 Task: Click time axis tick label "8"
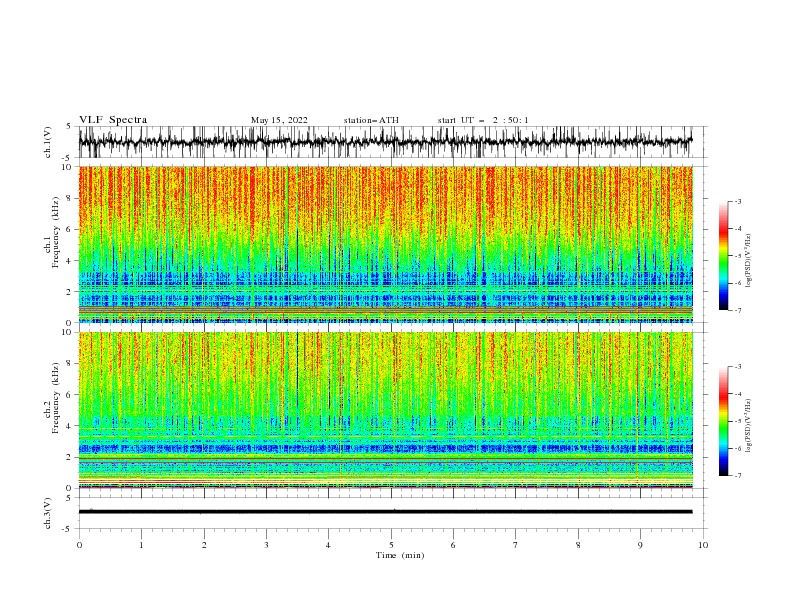(578, 545)
